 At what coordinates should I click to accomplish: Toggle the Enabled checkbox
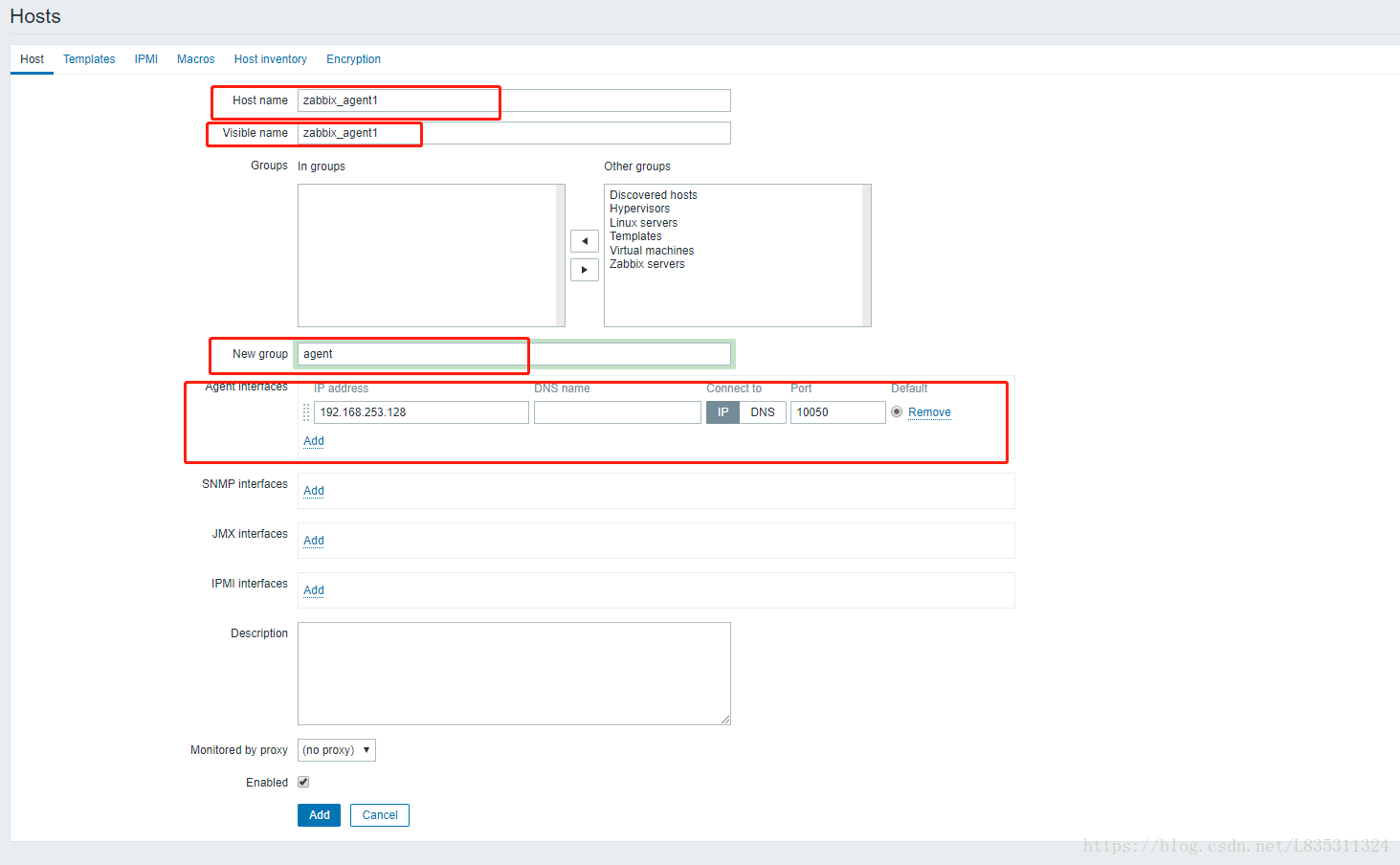303,782
